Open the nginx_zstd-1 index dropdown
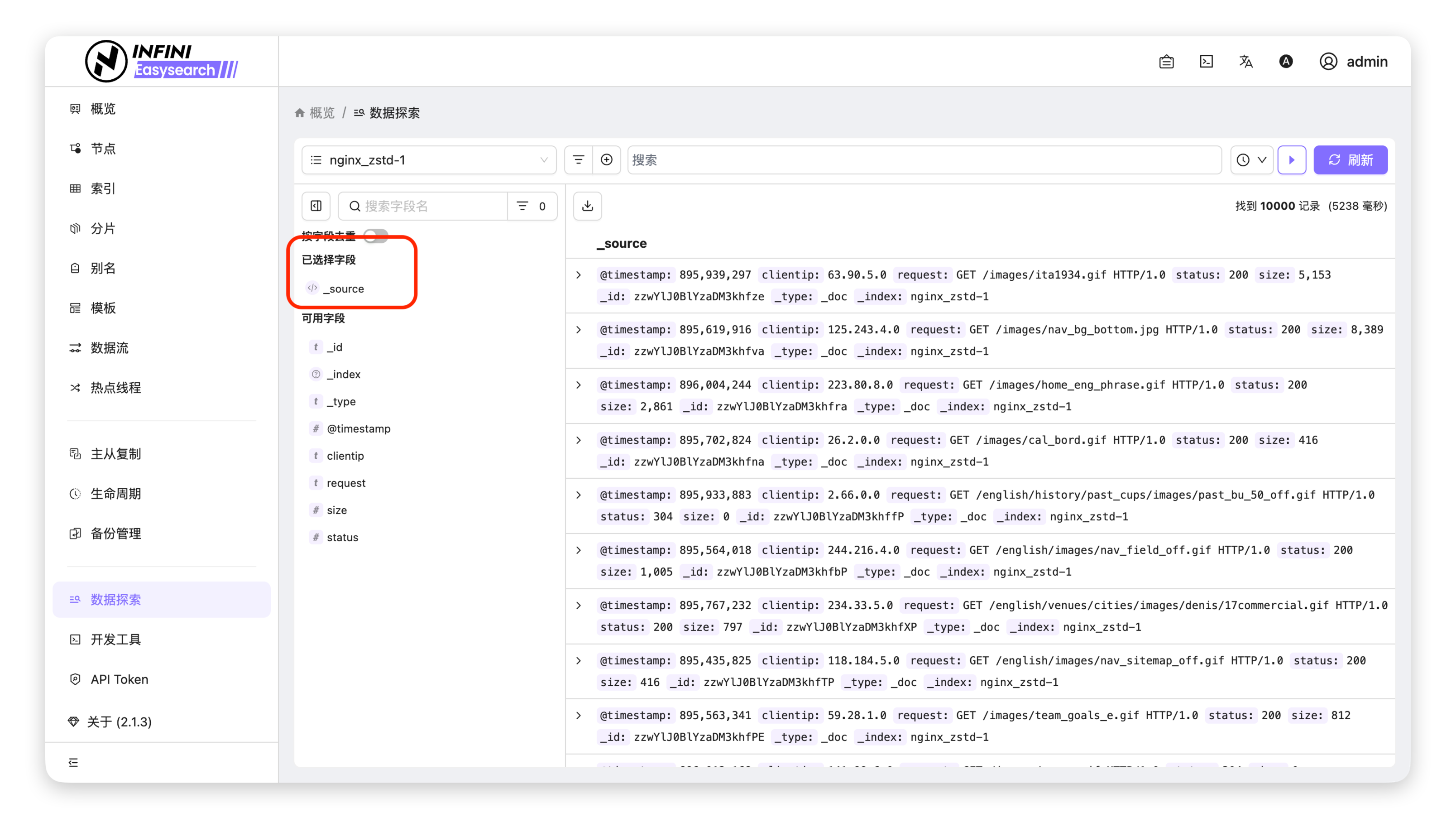Image resolution: width=1456 pixels, height=837 pixels. tap(429, 160)
